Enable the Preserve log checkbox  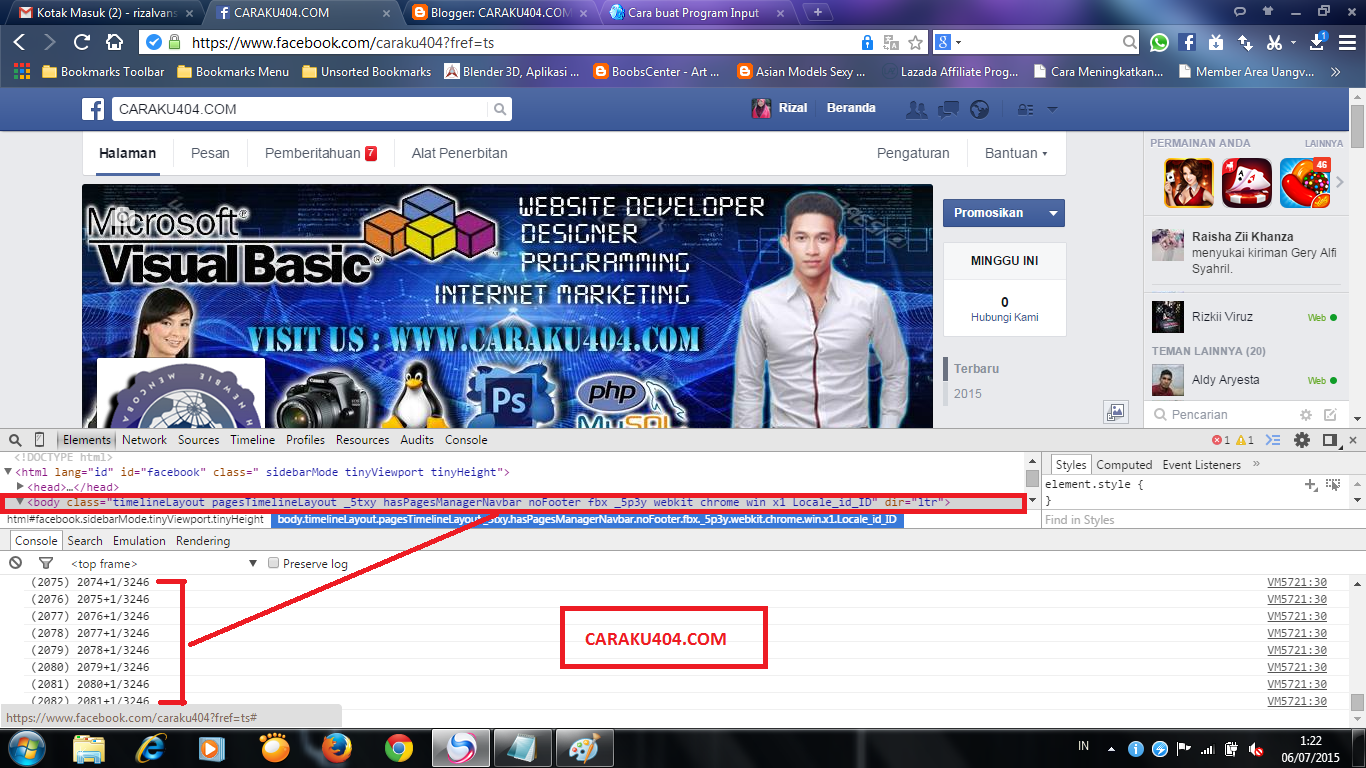tap(274, 564)
